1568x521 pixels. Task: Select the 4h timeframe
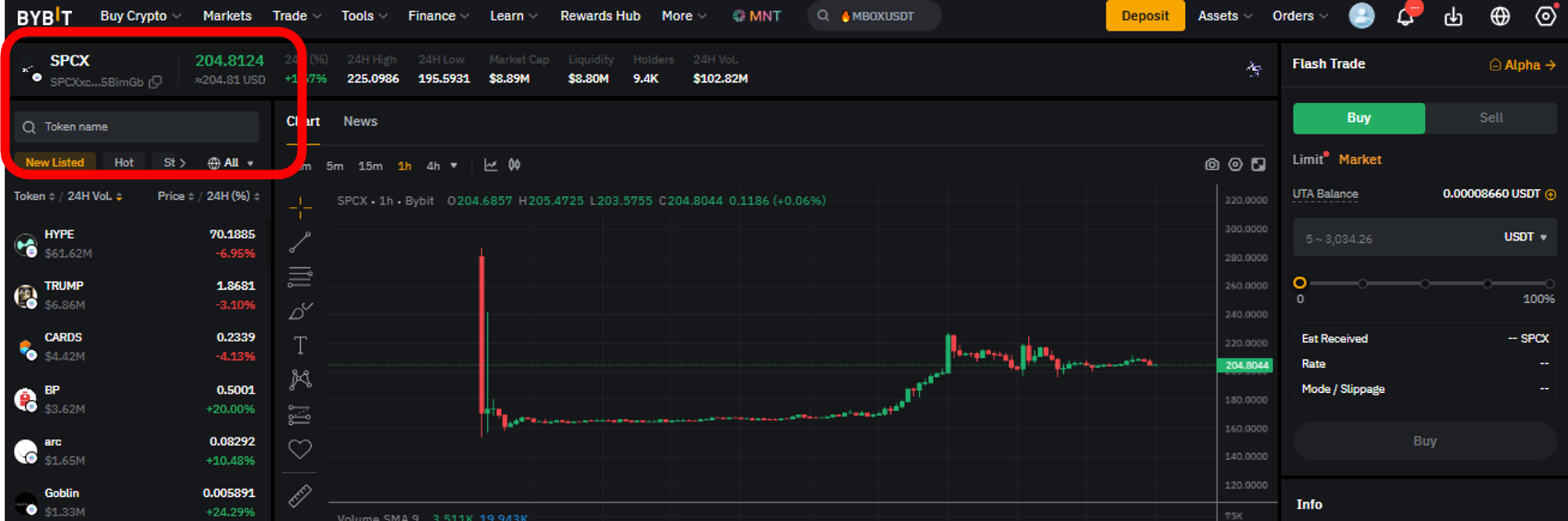pyautogui.click(x=433, y=166)
